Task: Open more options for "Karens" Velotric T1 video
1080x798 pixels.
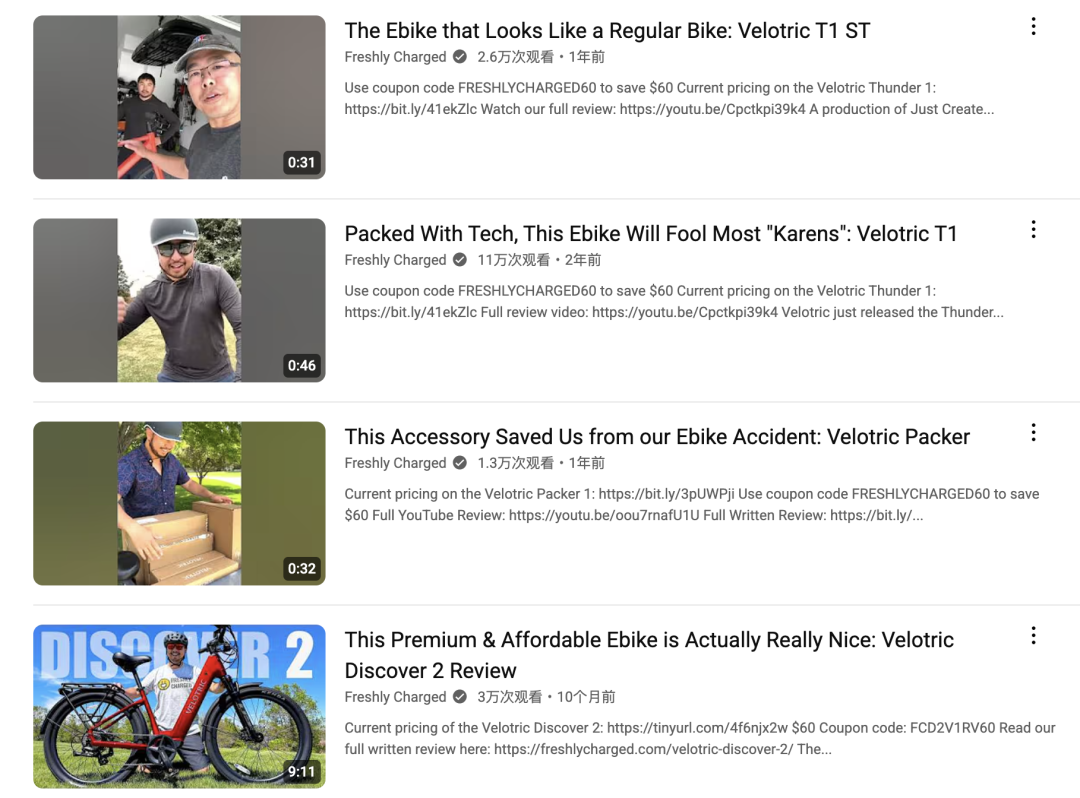Action: click(x=1033, y=230)
